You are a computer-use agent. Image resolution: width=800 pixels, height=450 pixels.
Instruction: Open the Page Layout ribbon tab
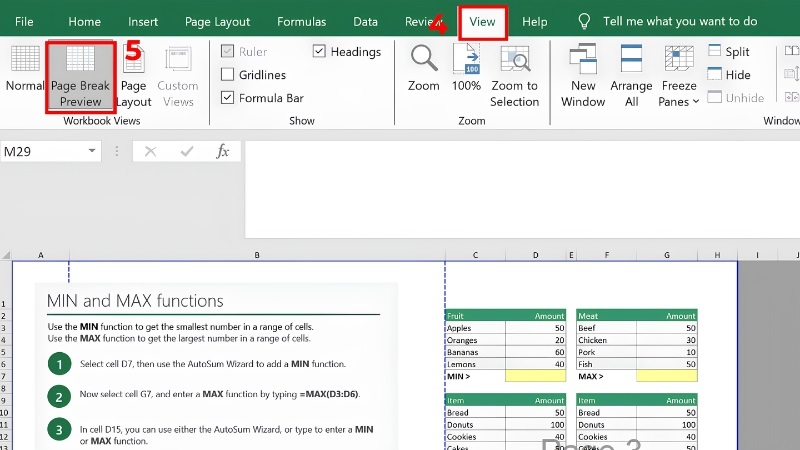coord(217,21)
